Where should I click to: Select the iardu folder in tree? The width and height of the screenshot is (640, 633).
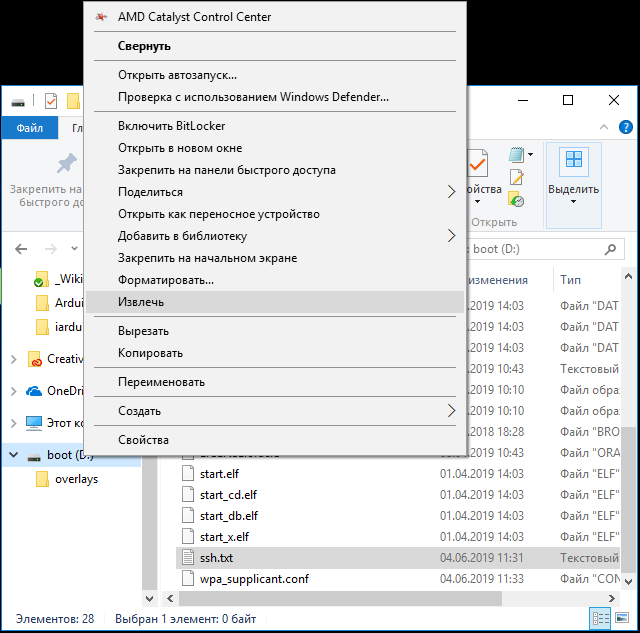(69, 327)
